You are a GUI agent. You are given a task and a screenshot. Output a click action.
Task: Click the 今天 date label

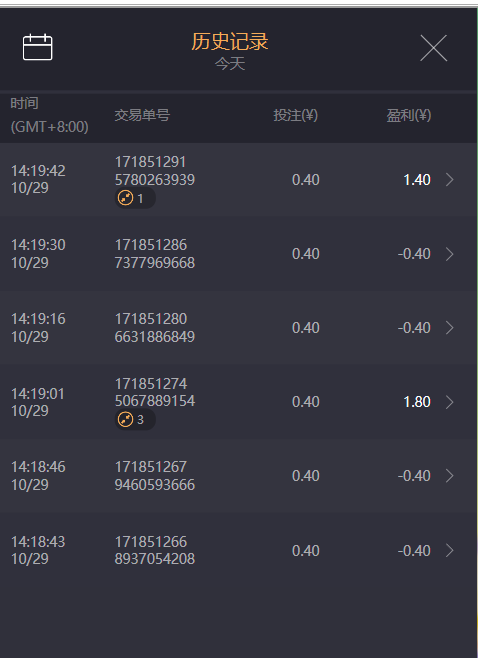tap(230, 64)
